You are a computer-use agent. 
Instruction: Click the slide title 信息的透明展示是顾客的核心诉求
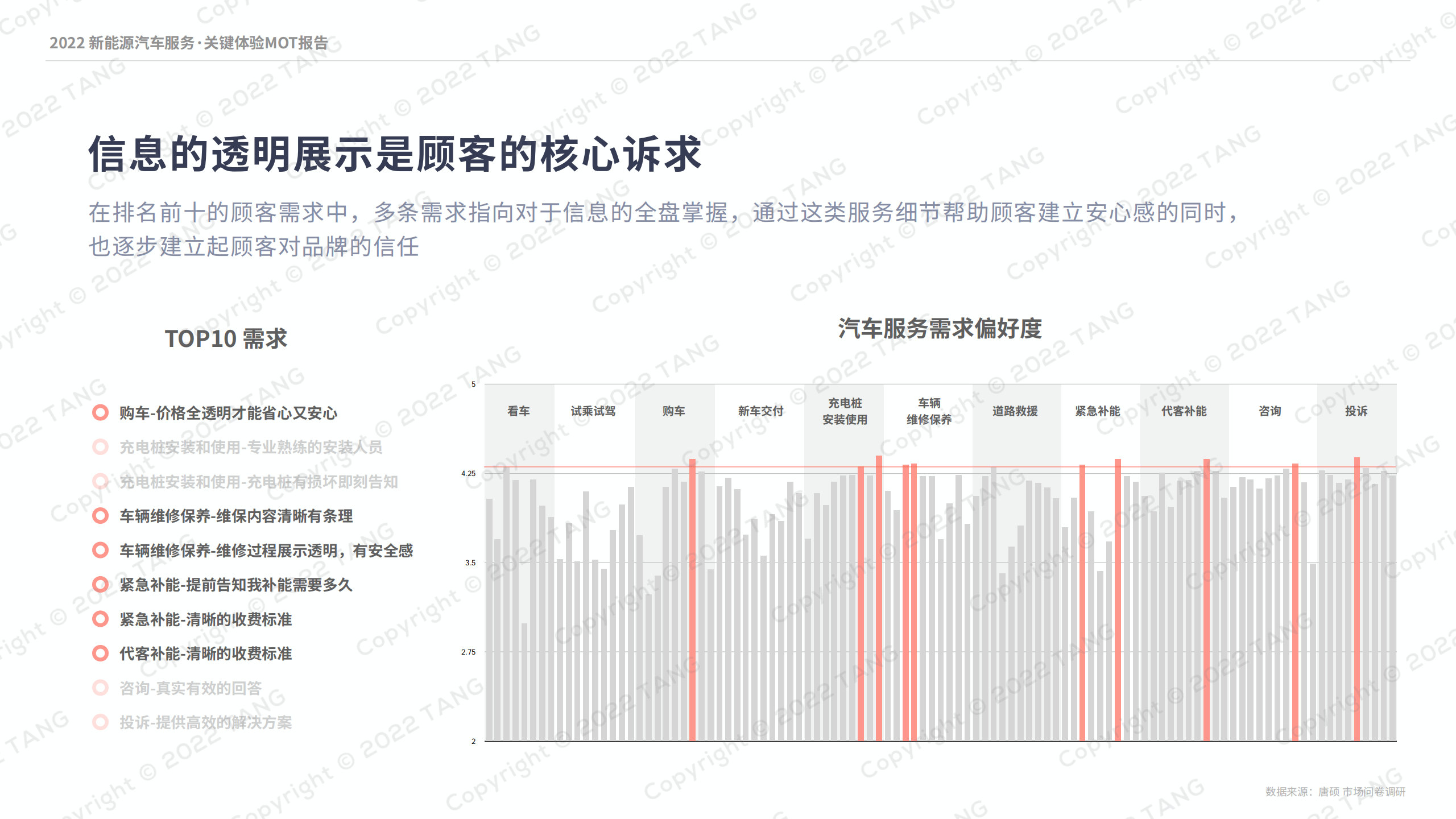(x=395, y=154)
